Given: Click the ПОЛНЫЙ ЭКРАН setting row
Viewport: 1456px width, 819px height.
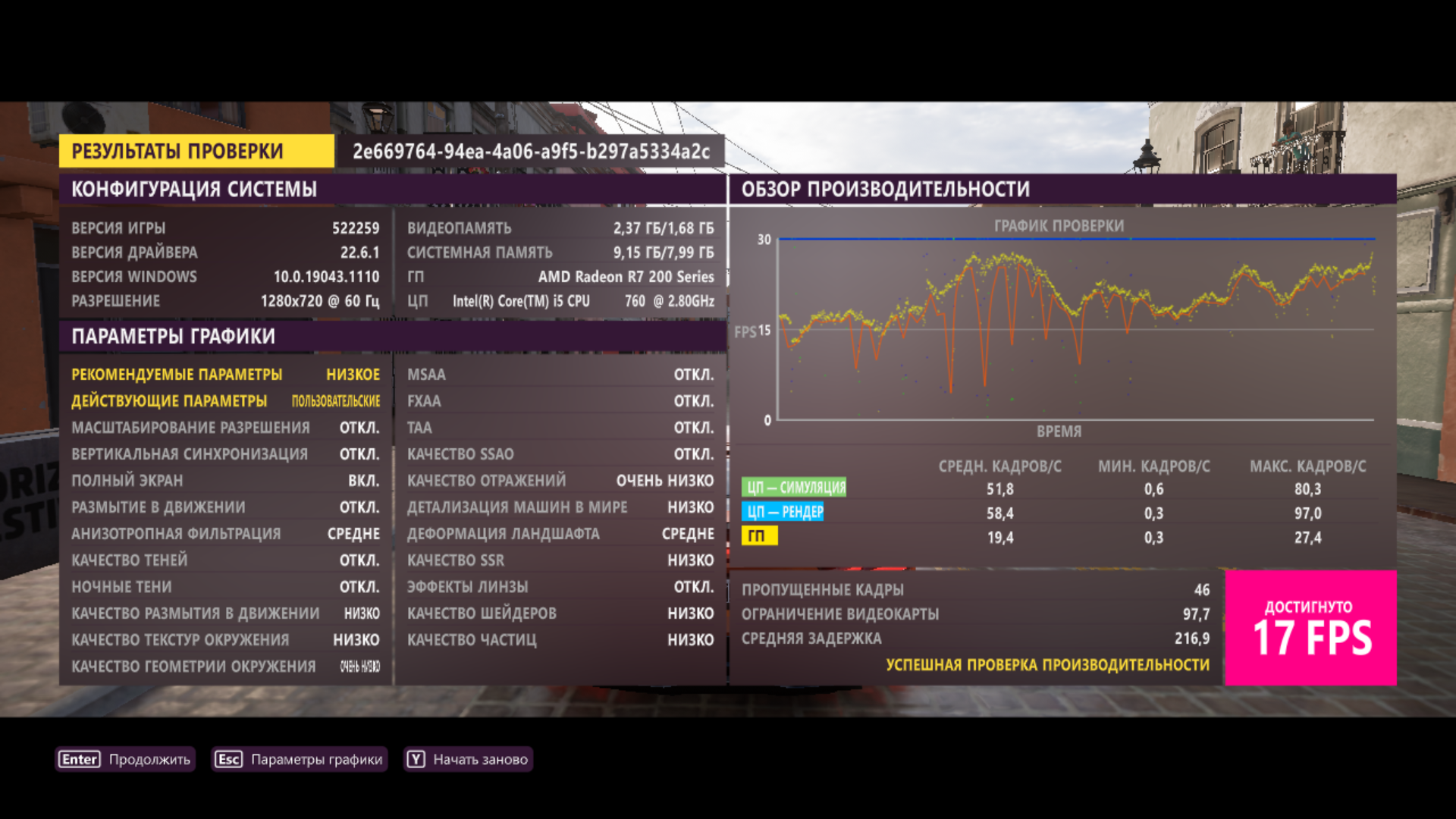Looking at the screenshot, I should (225, 480).
